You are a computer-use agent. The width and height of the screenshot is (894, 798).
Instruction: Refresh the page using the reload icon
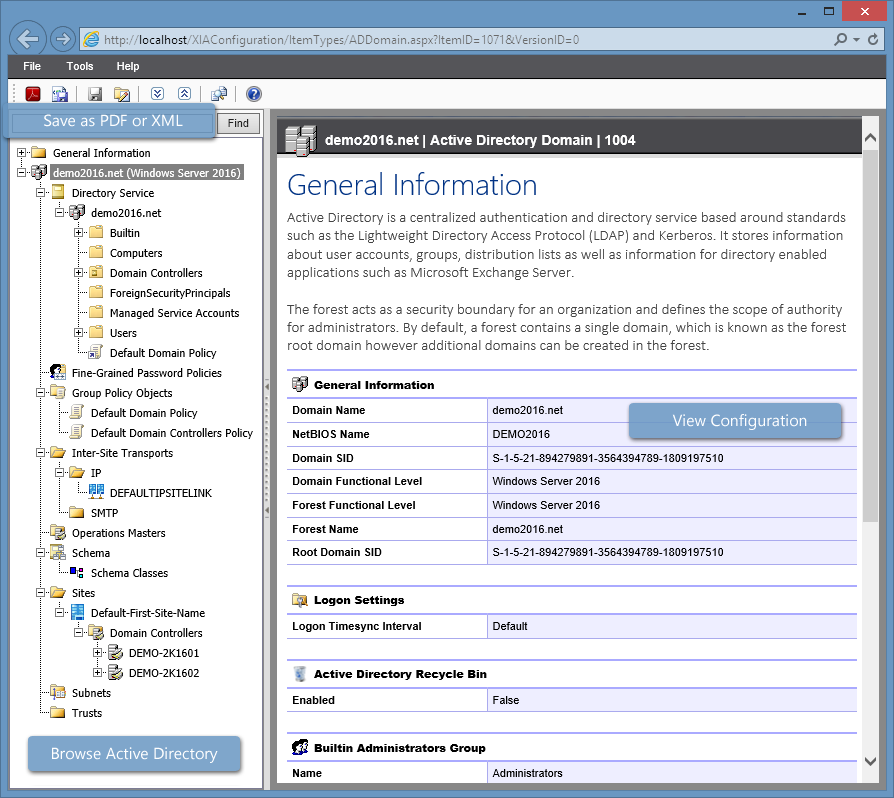coord(873,39)
